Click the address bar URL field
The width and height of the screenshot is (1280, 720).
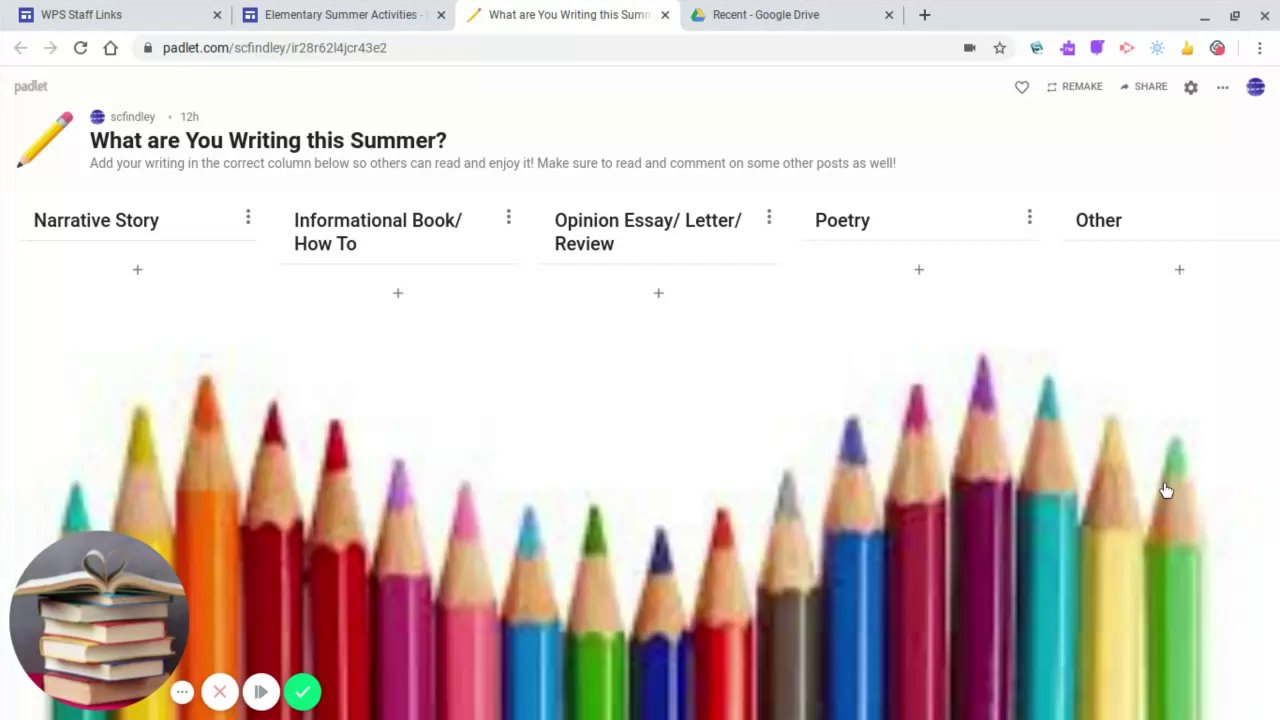point(550,48)
